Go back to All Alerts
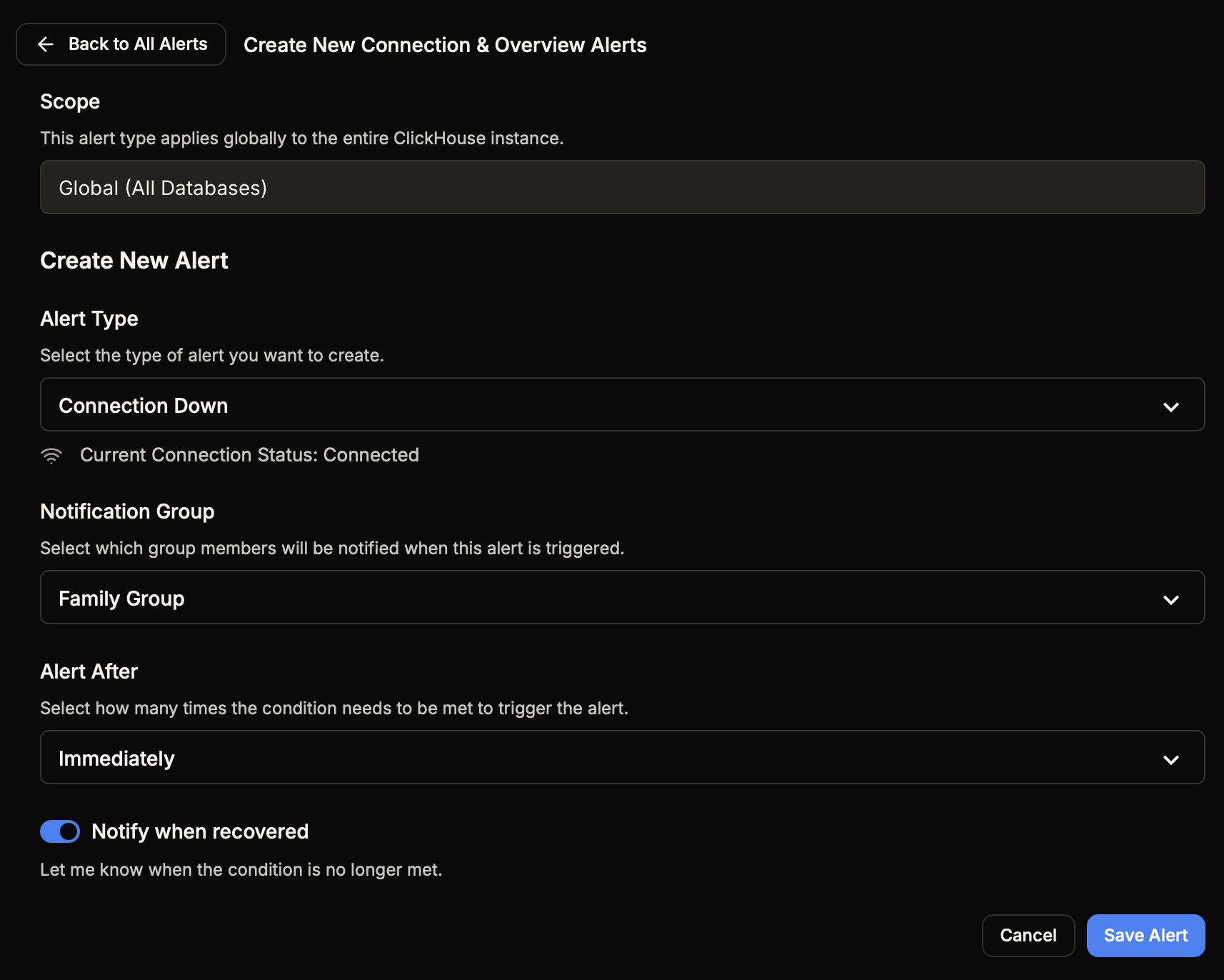 coord(121,44)
